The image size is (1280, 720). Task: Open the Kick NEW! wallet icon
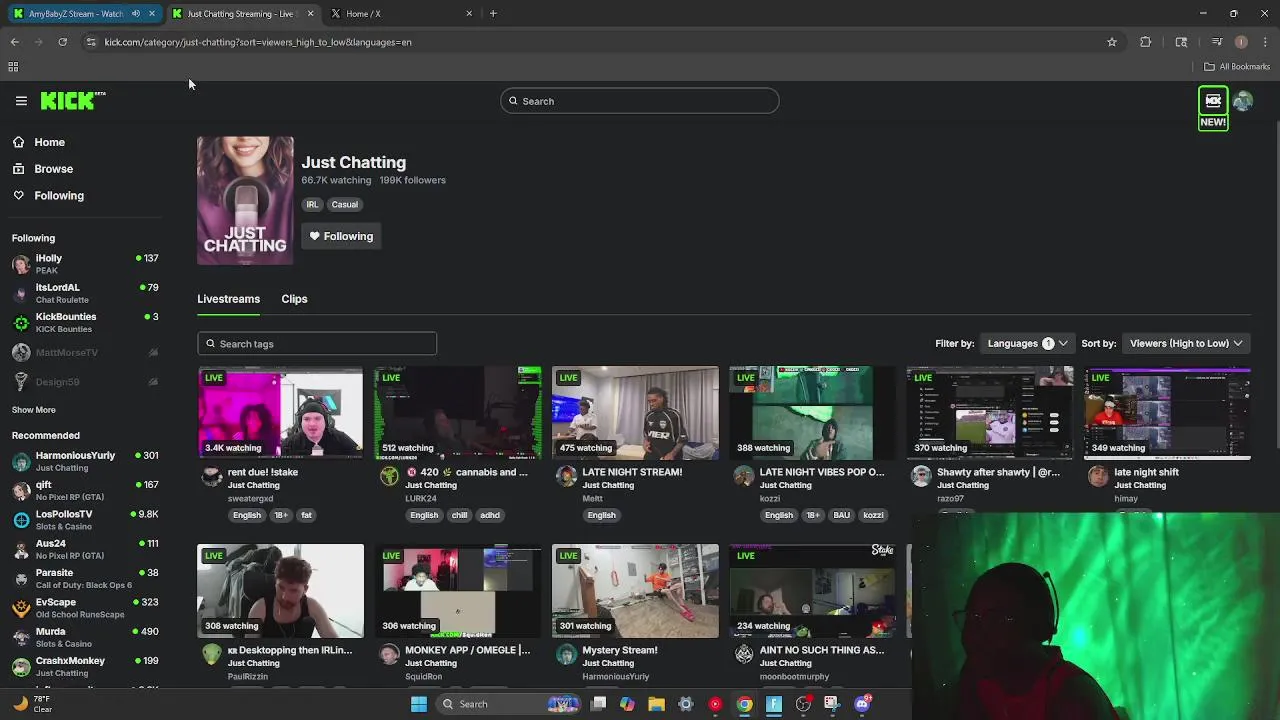coord(1213,109)
